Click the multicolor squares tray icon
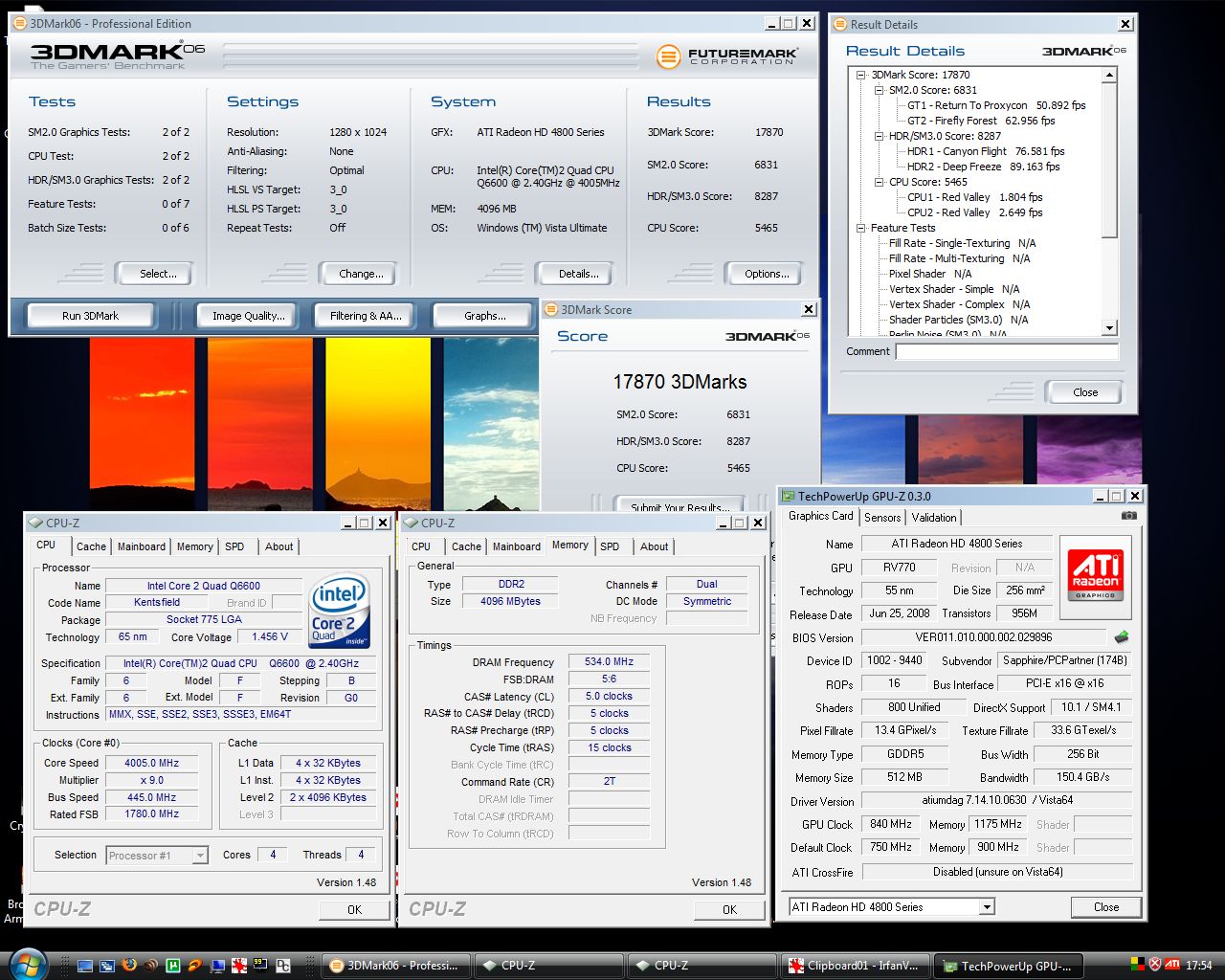Screen dimensions: 1225x980 (1138, 965)
